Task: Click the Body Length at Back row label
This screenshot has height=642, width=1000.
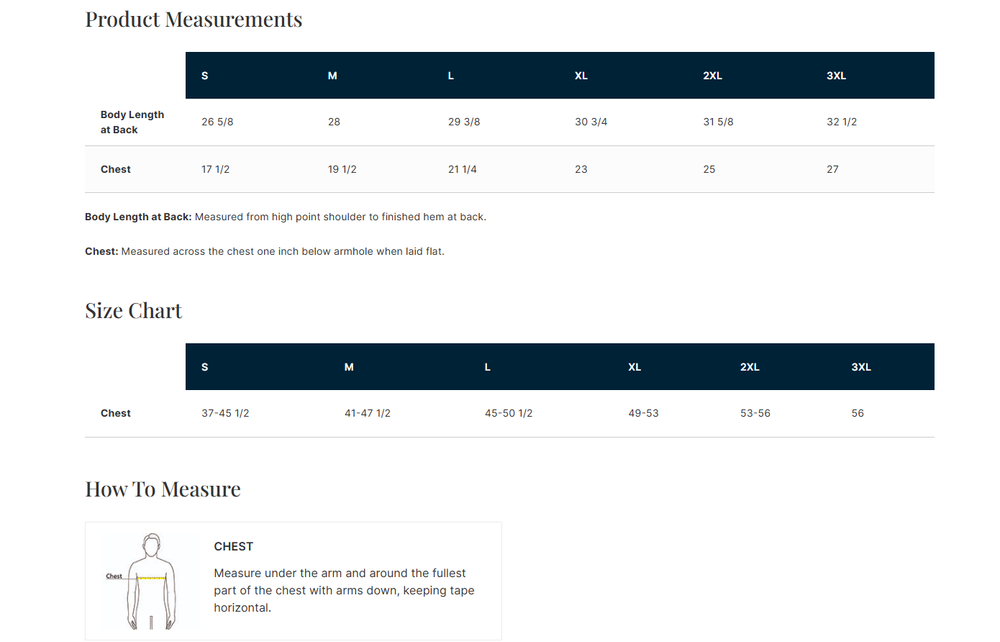Action: [132, 122]
